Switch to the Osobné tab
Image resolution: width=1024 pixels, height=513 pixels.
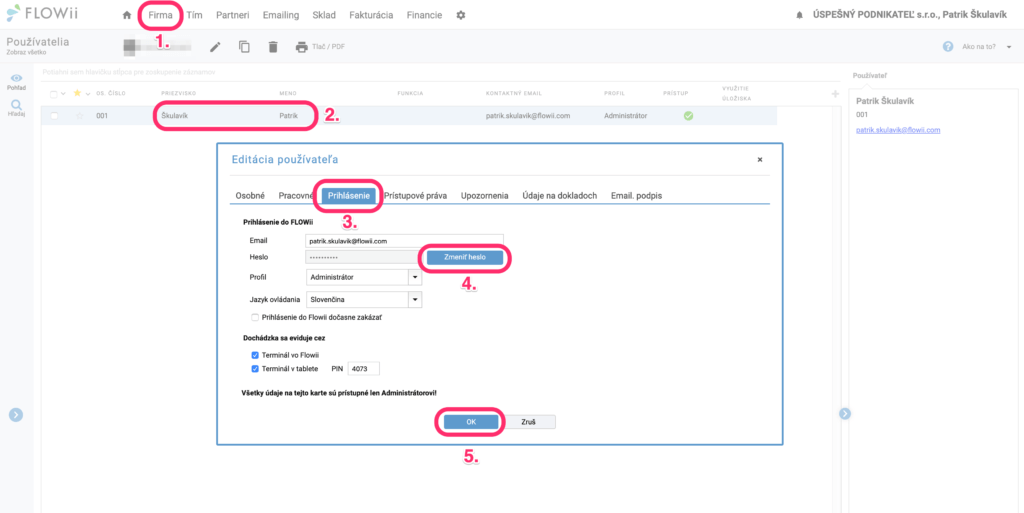[250, 195]
